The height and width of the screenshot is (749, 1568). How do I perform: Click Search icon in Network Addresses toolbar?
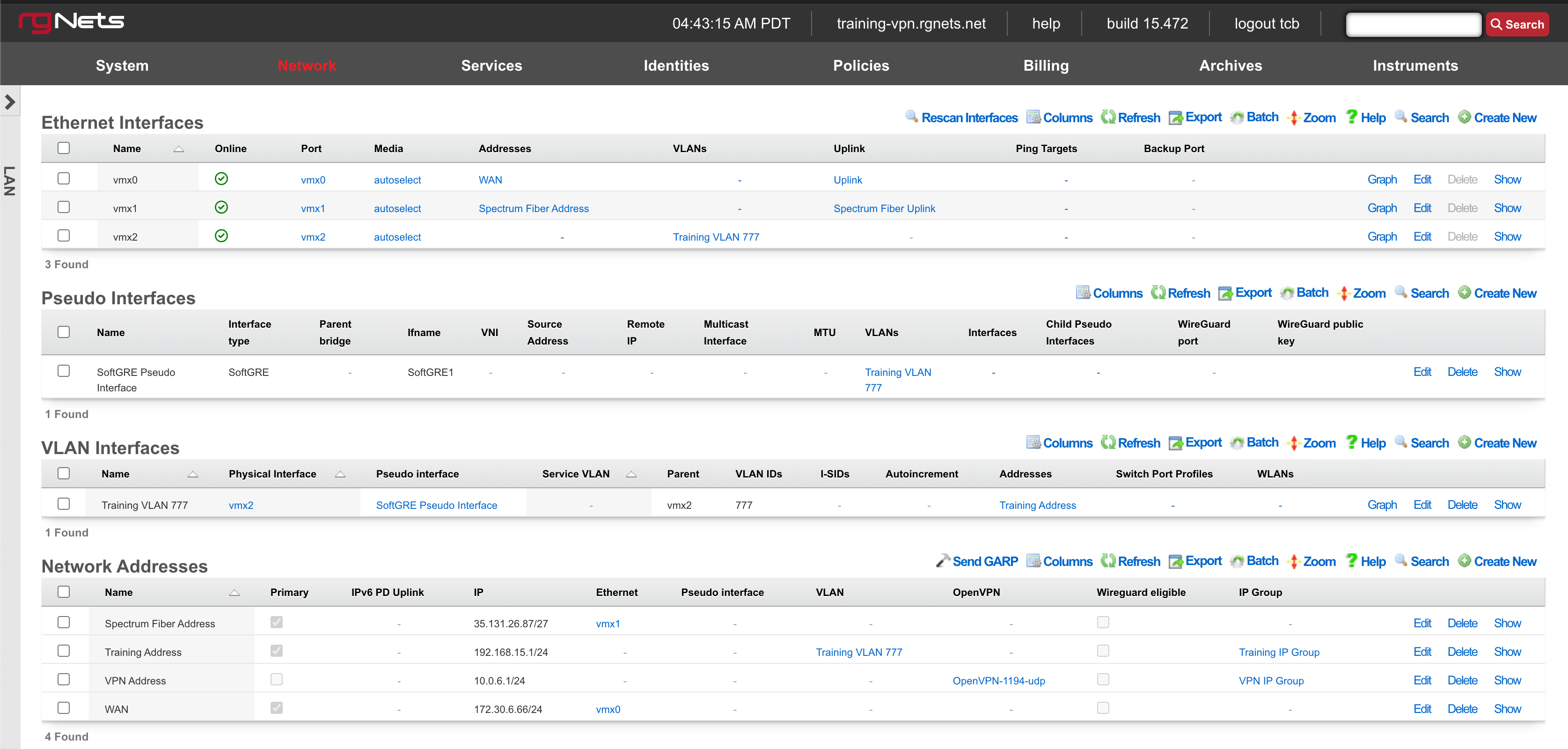click(x=1400, y=560)
